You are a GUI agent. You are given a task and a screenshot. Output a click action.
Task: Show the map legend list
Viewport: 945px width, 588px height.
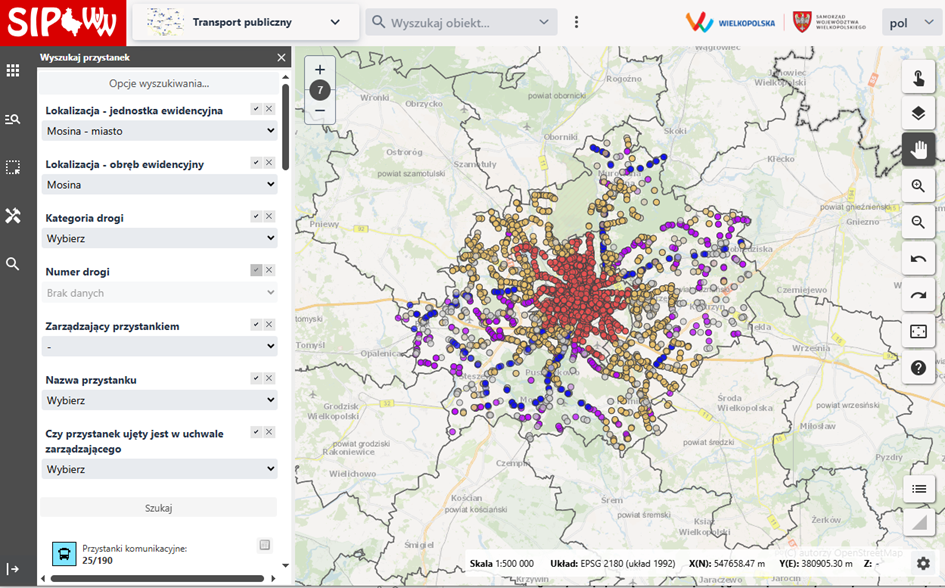coord(918,488)
